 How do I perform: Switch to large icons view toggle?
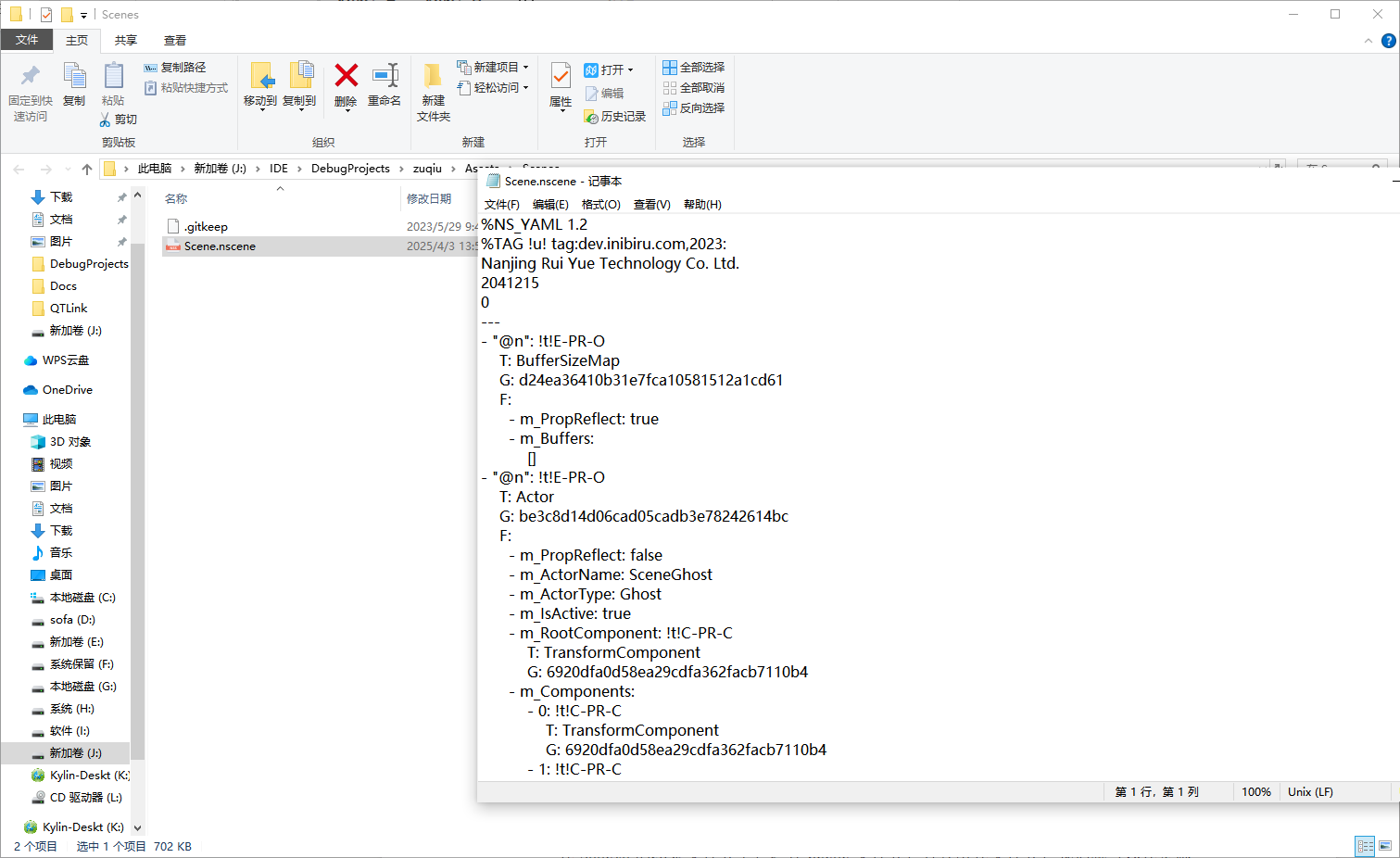[x=1385, y=846]
